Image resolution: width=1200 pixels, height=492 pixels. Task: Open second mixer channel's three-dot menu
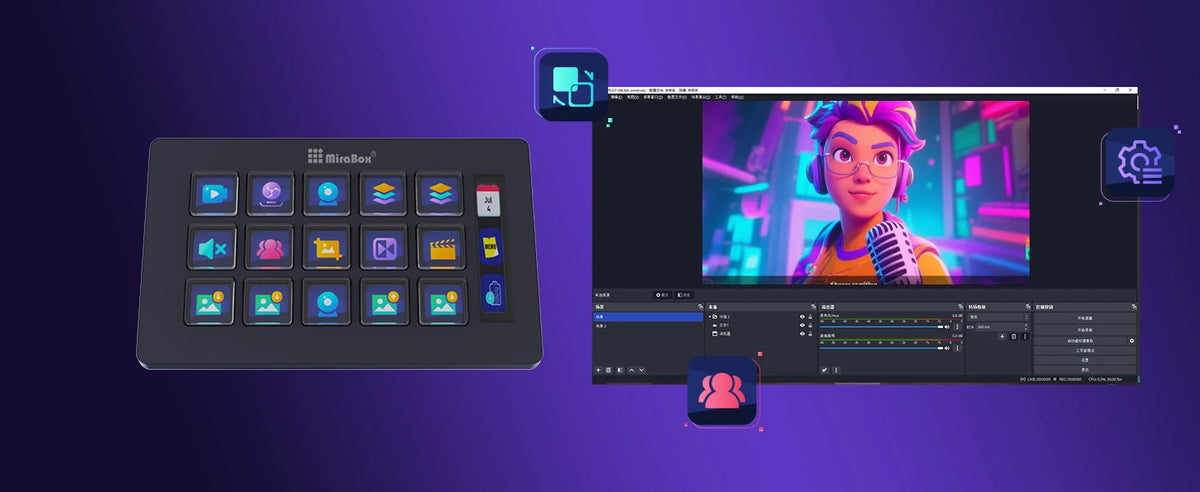(957, 348)
